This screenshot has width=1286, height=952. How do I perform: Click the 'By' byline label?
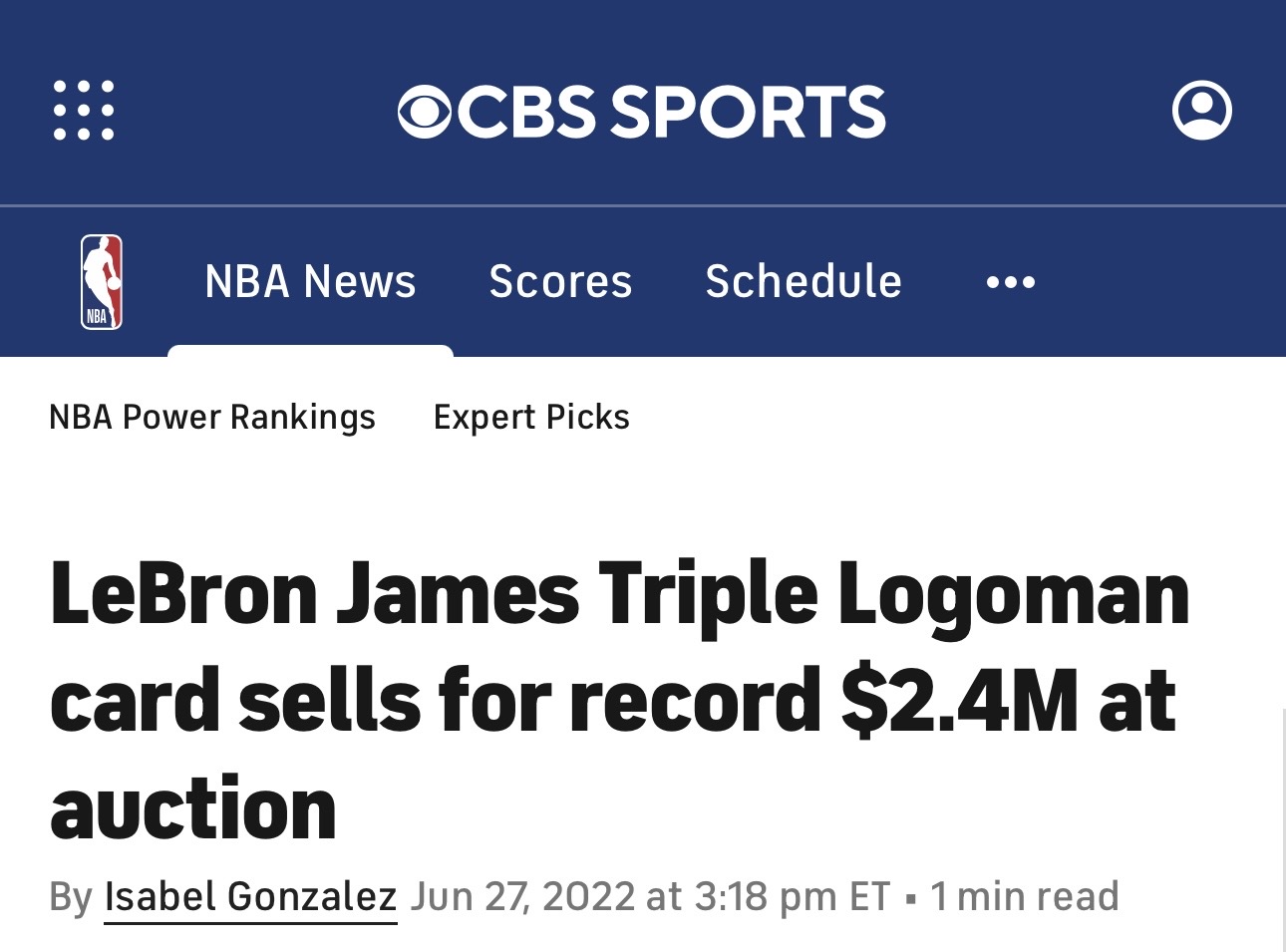pyautogui.click(x=71, y=896)
